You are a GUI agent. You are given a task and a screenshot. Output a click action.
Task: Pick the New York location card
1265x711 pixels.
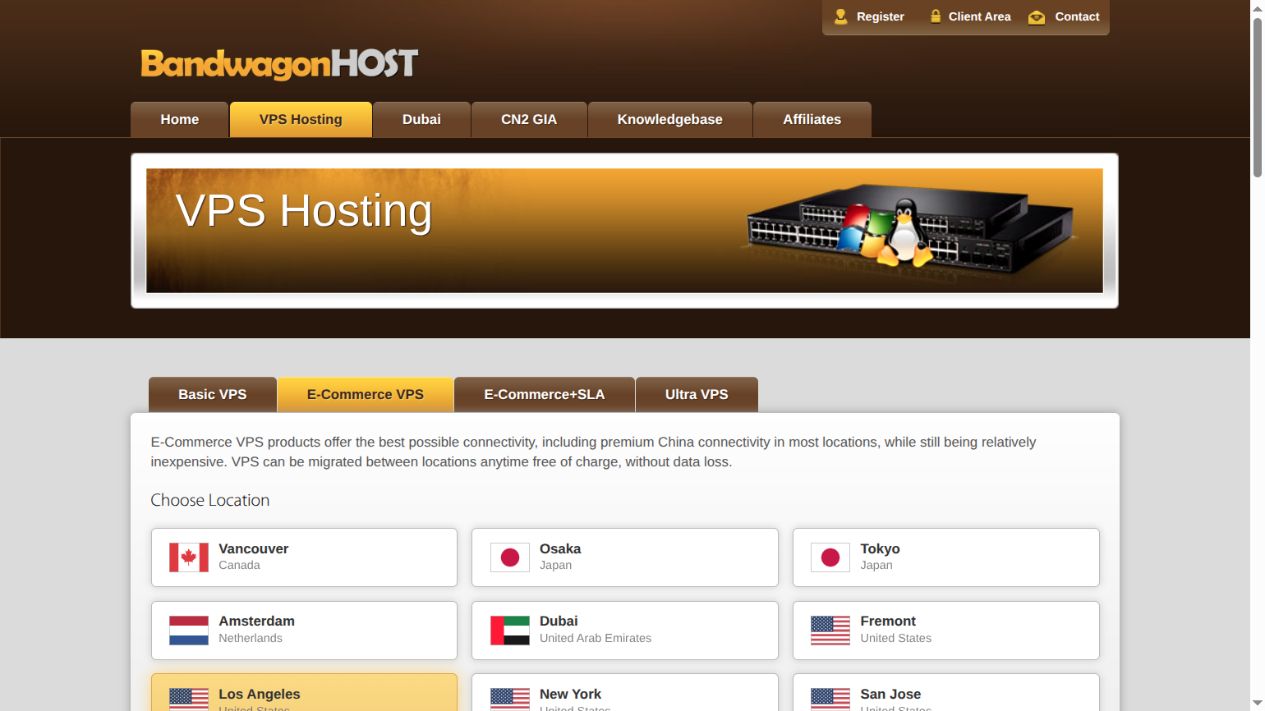(x=625, y=693)
